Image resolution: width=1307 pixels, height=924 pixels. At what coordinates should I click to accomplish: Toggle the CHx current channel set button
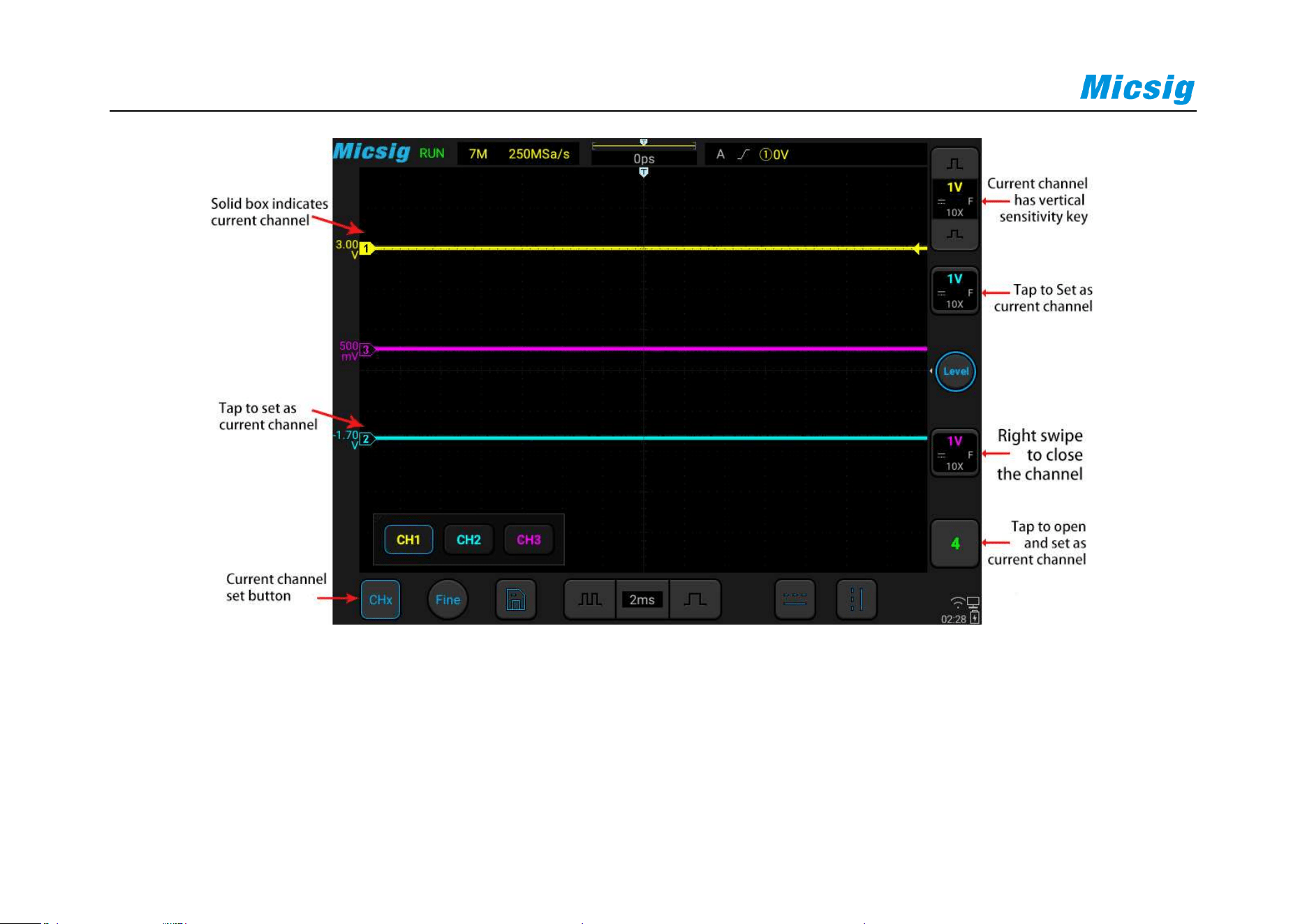381,599
